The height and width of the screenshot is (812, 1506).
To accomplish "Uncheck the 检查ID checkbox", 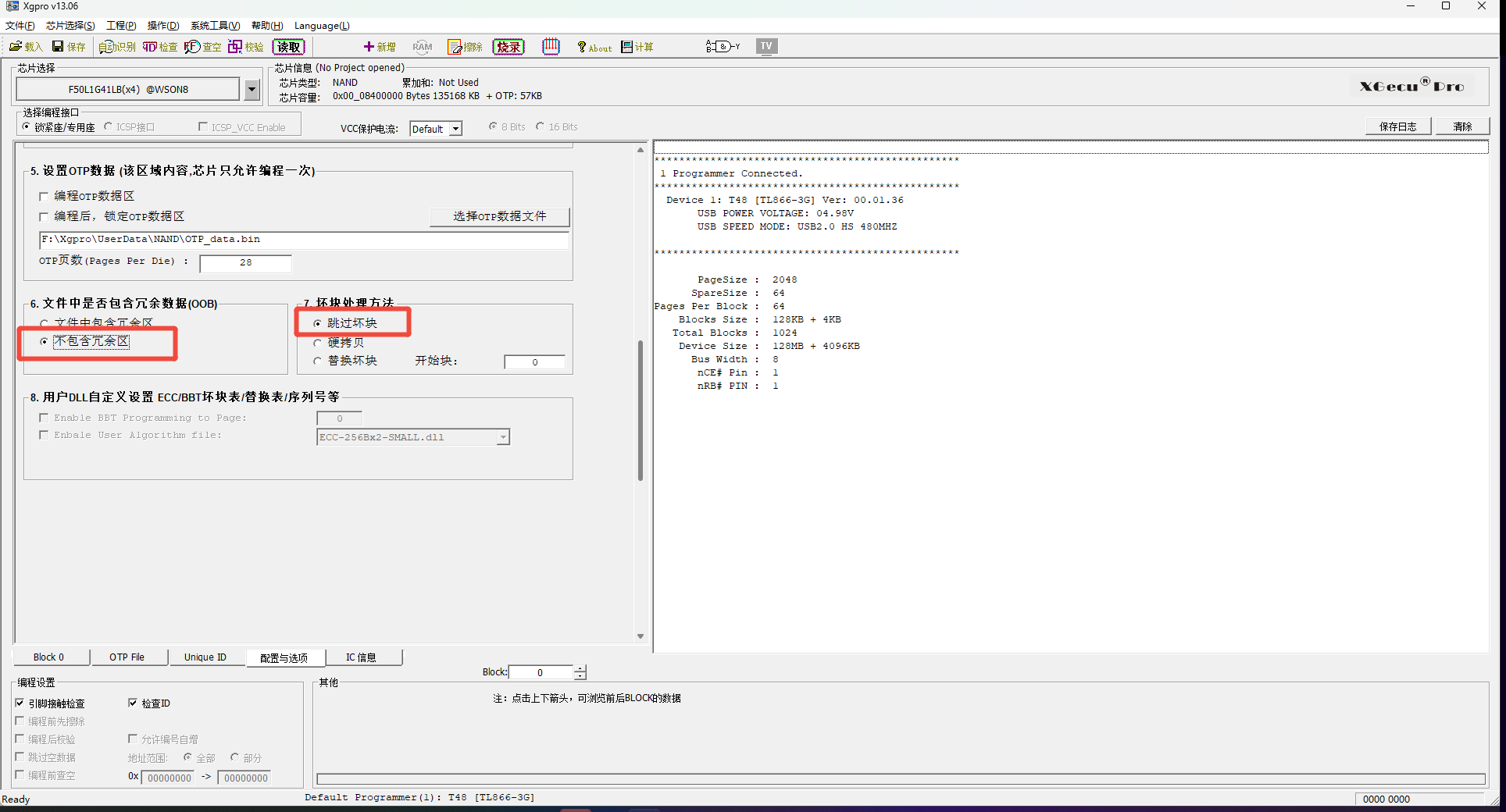I will tap(133, 703).
